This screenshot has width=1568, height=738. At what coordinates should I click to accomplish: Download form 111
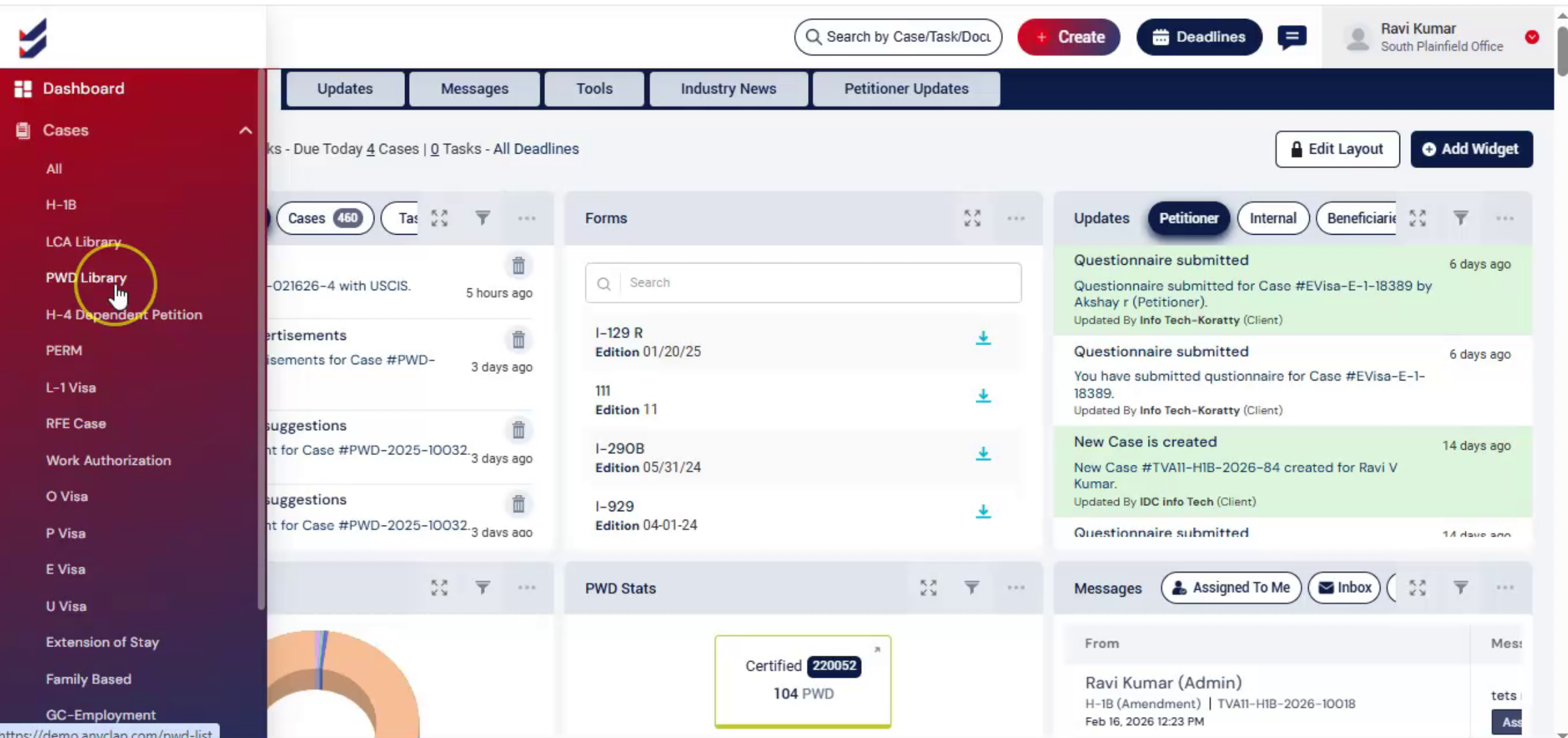coord(983,395)
